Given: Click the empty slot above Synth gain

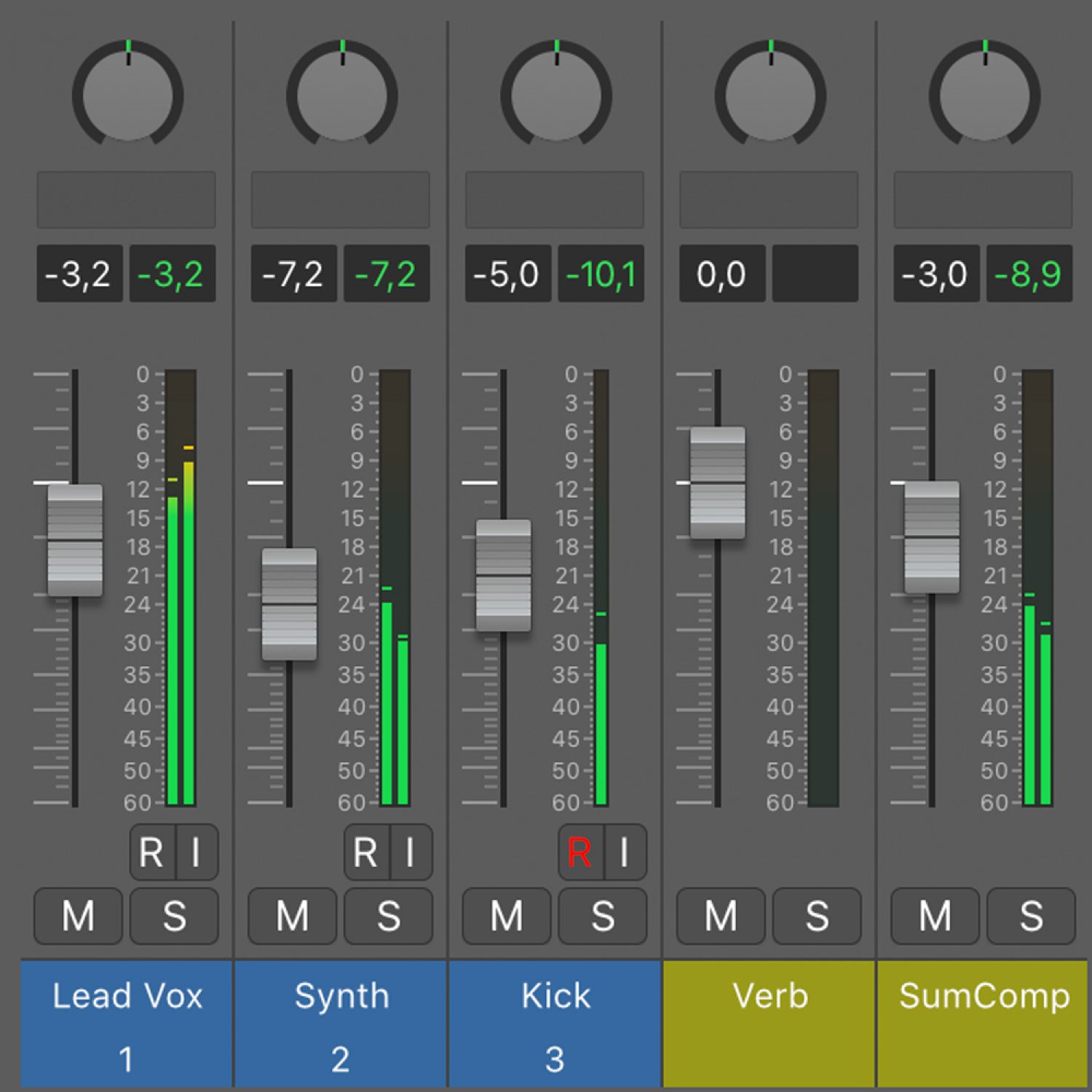Looking at the screenshot, I should point(340,199).
